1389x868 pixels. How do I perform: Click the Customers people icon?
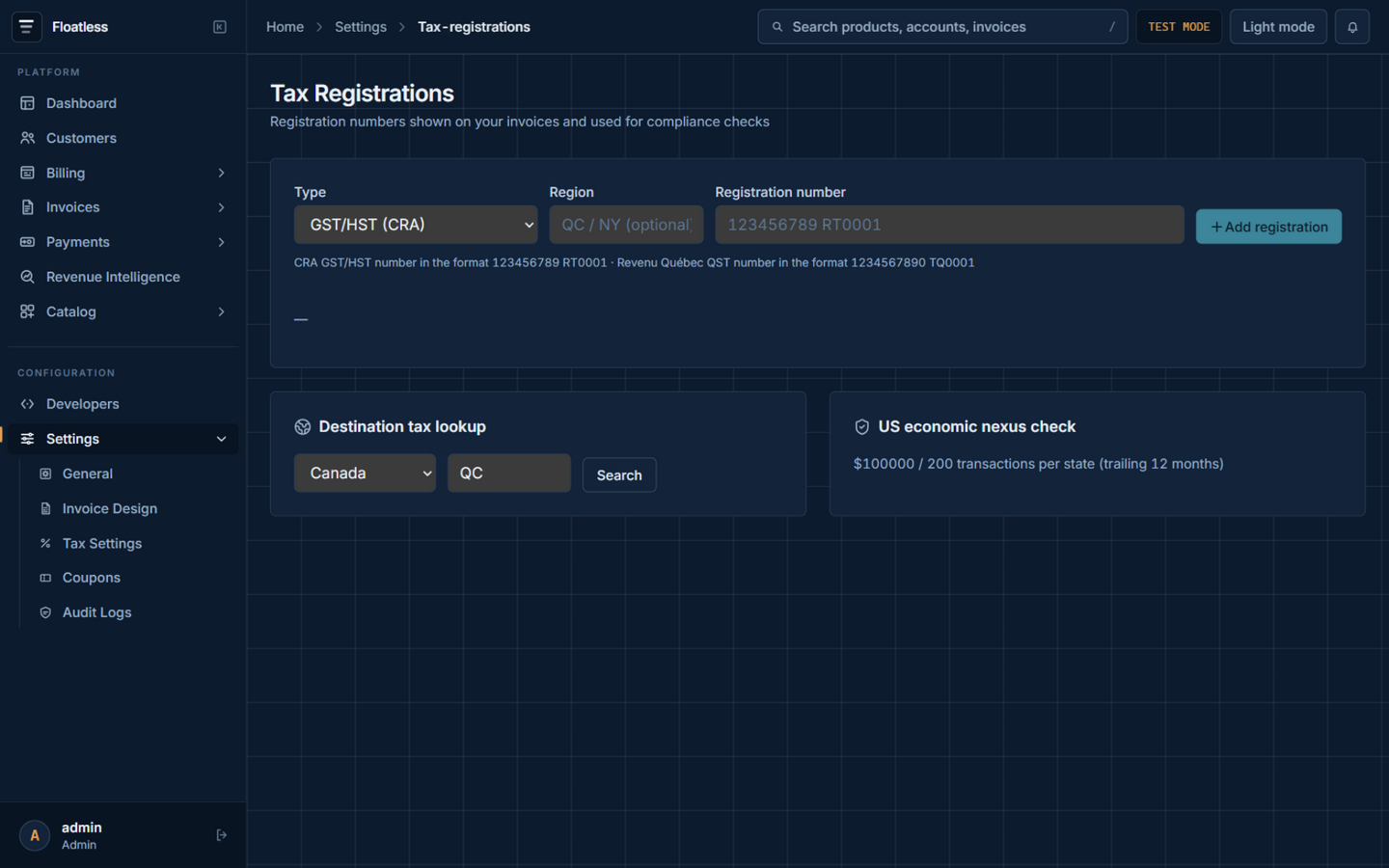pyautogui.click(x=27, y=138)
